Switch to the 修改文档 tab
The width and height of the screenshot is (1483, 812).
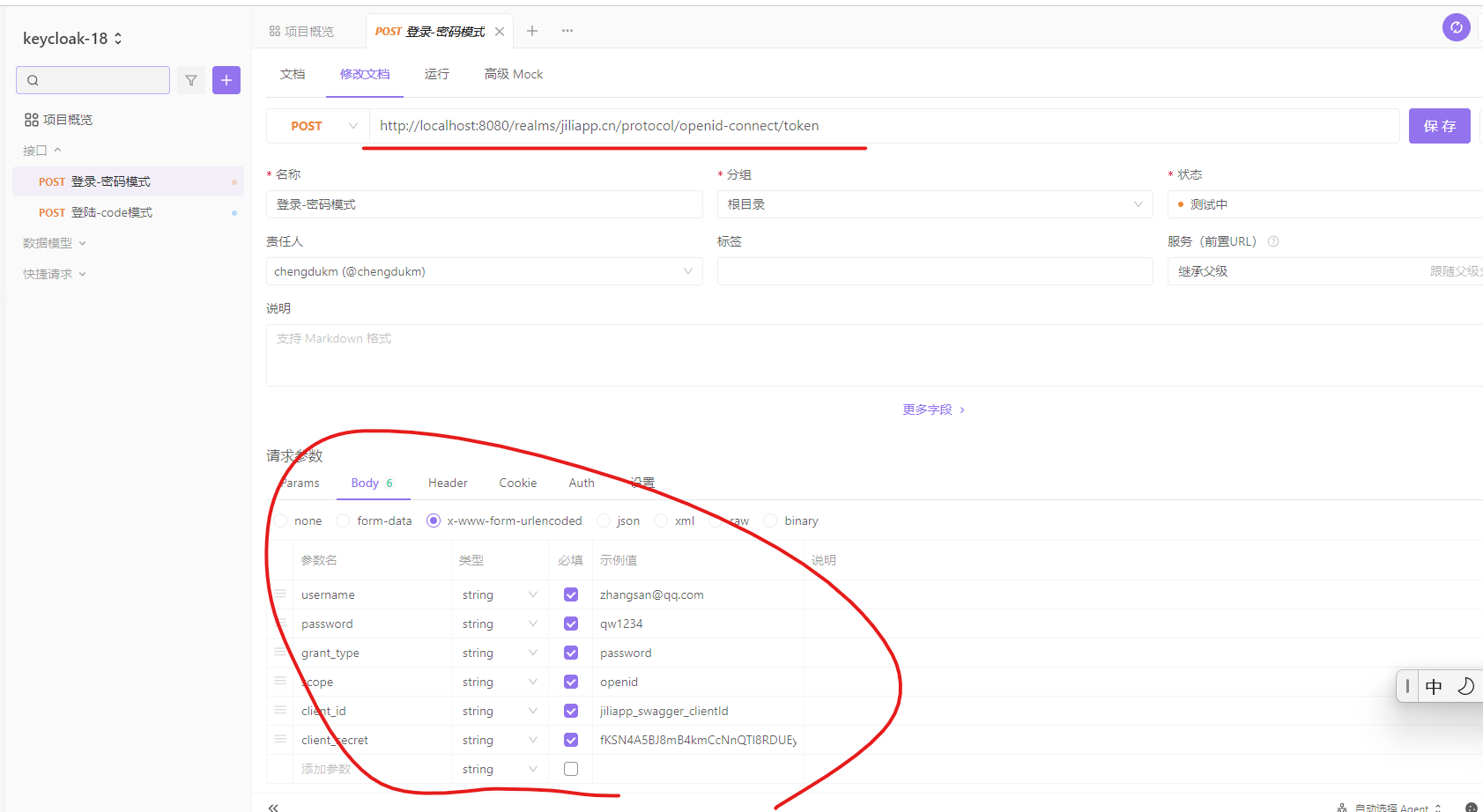point(365,74)
